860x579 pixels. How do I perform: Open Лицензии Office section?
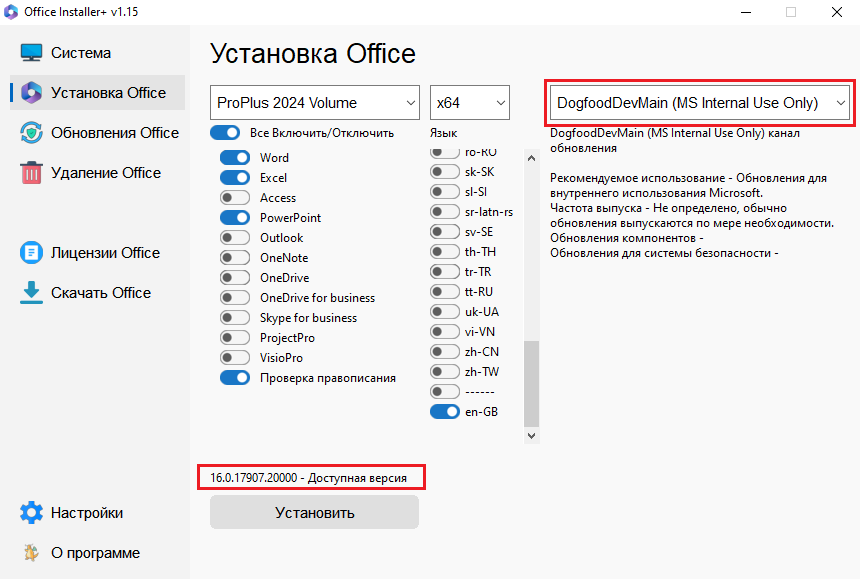[x=97, y=253]
